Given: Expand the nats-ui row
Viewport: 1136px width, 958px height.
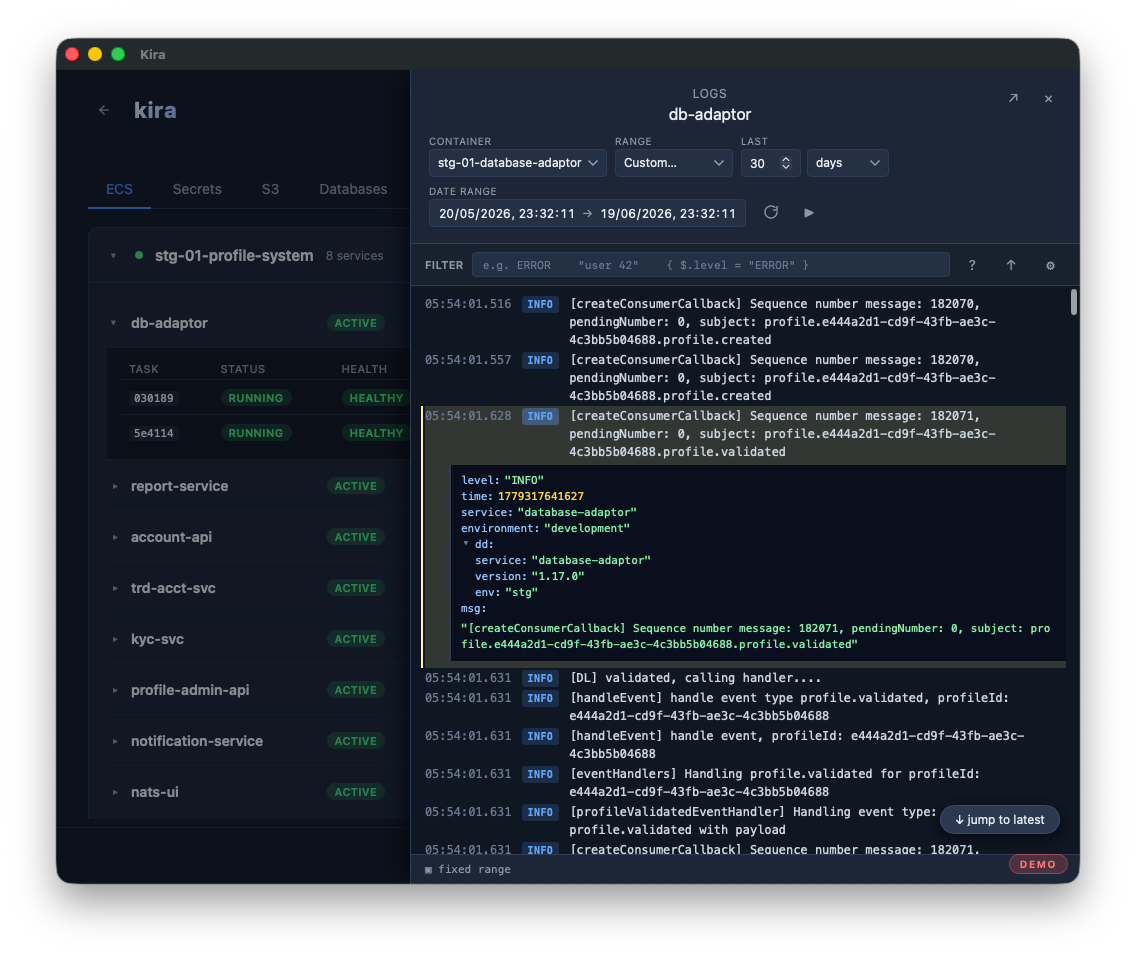Looking at the screenshot, I should pyautogui.click(x=115, y=792).
